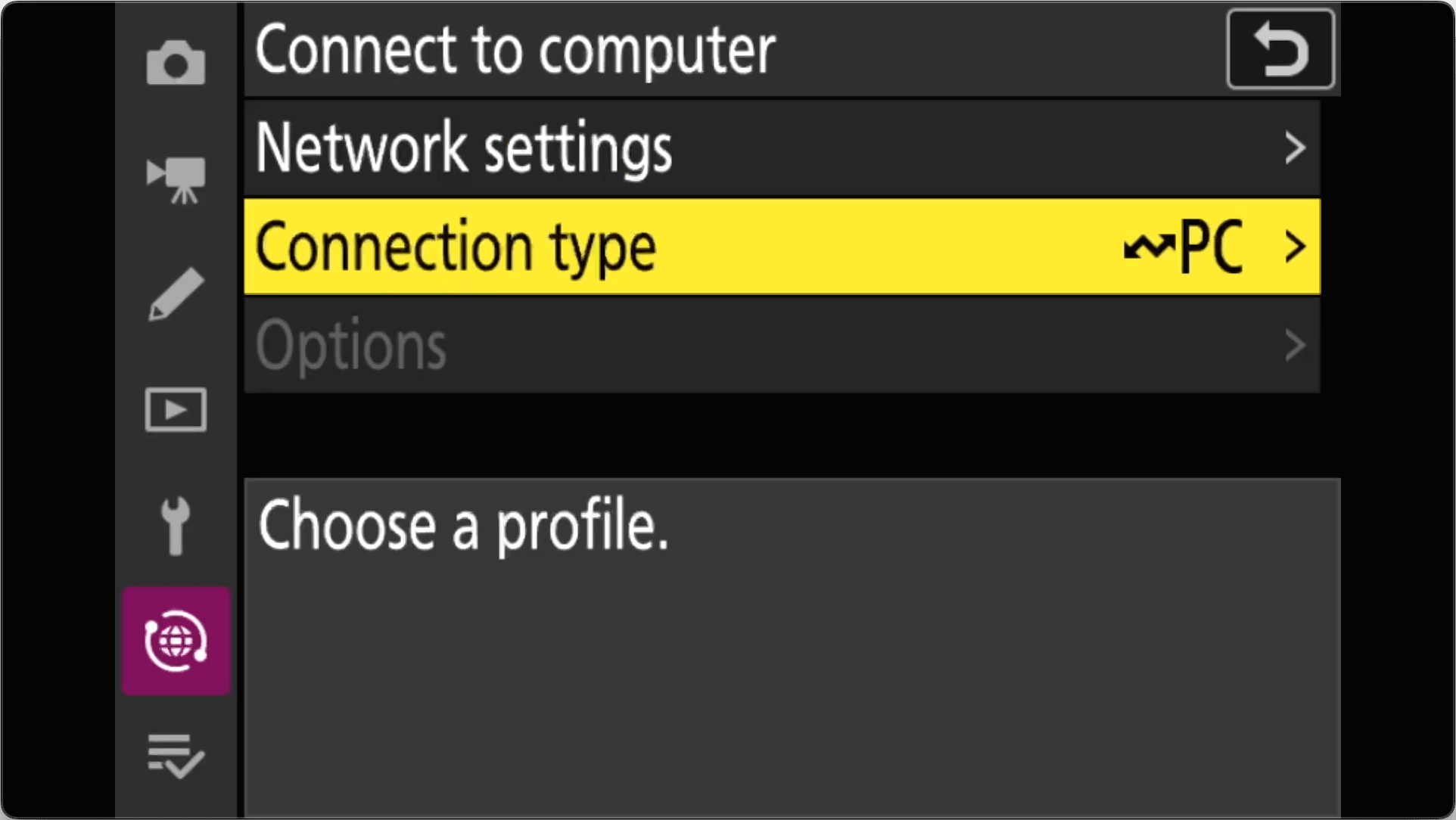Select the Movie Shooting menu icon
This screenshot has height=820, width=1456.
(x=176, y=178)
